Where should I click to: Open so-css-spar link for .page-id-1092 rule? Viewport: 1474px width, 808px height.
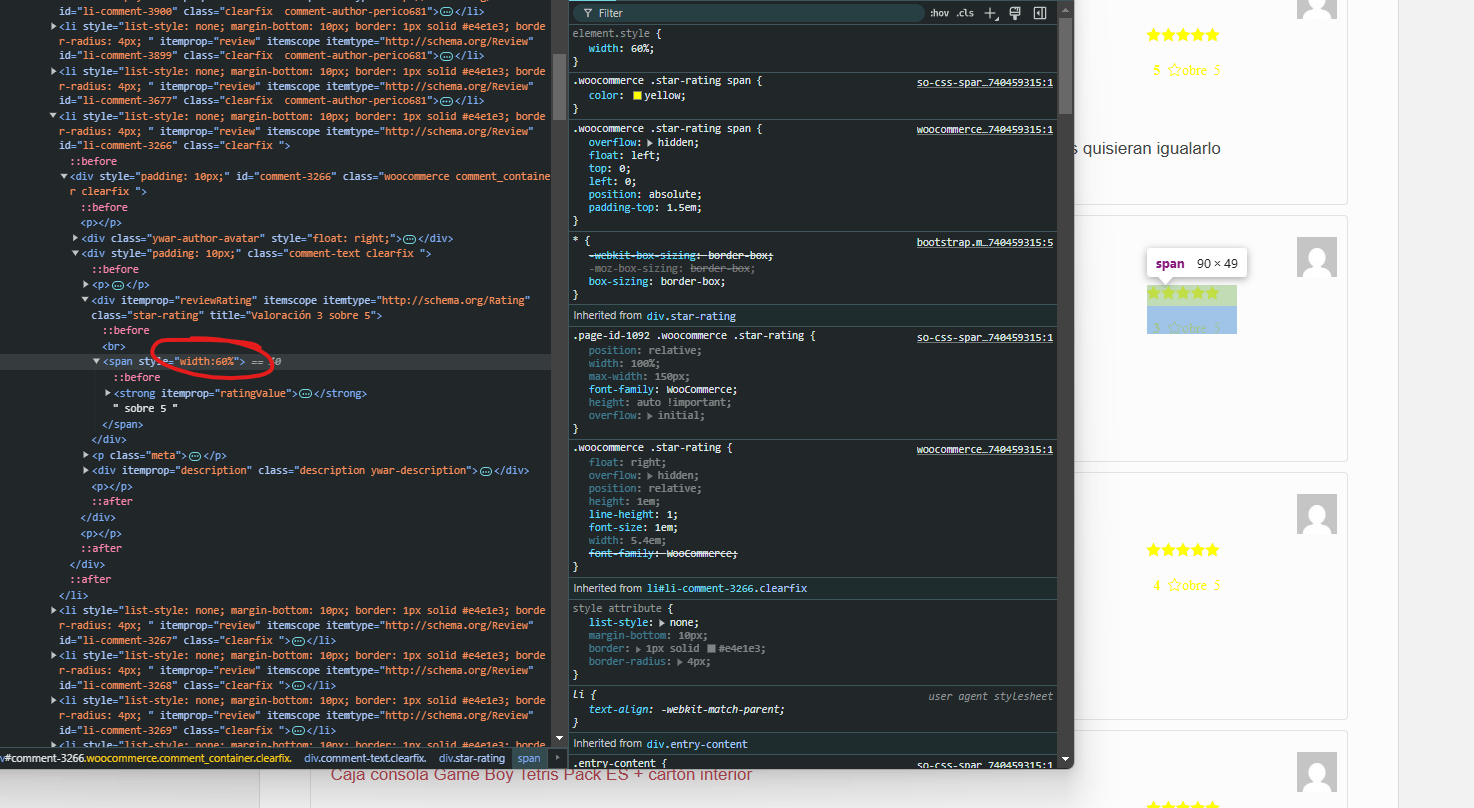[985, 338]
